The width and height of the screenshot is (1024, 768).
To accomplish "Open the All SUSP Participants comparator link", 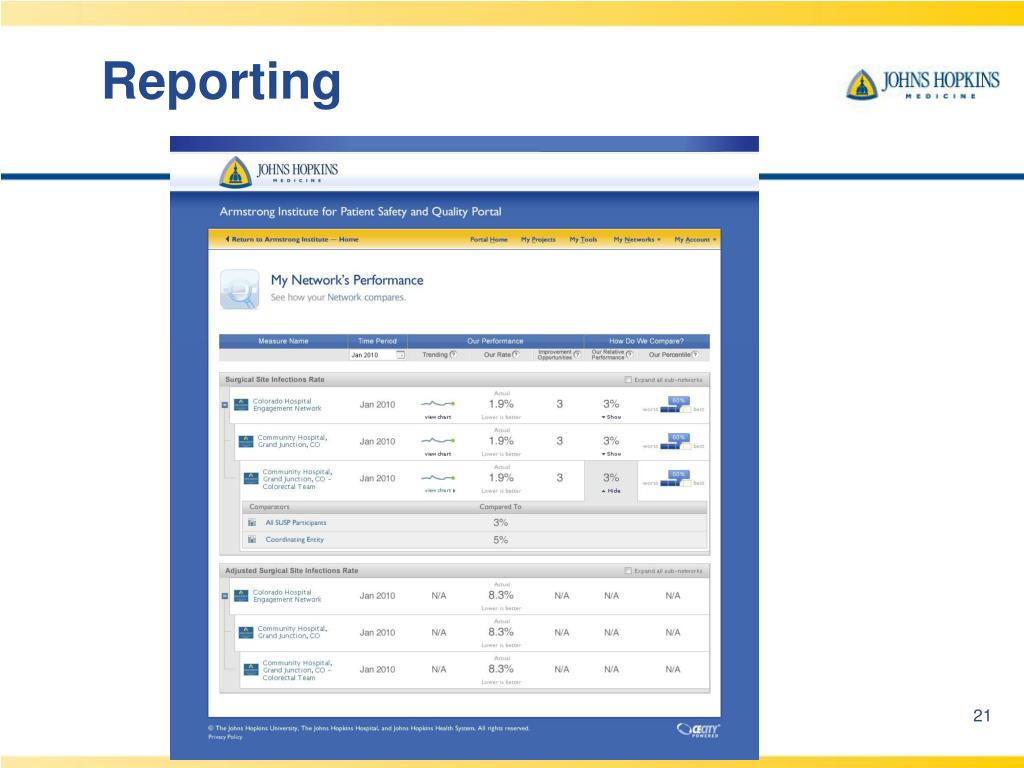I will tap(296, 522).
